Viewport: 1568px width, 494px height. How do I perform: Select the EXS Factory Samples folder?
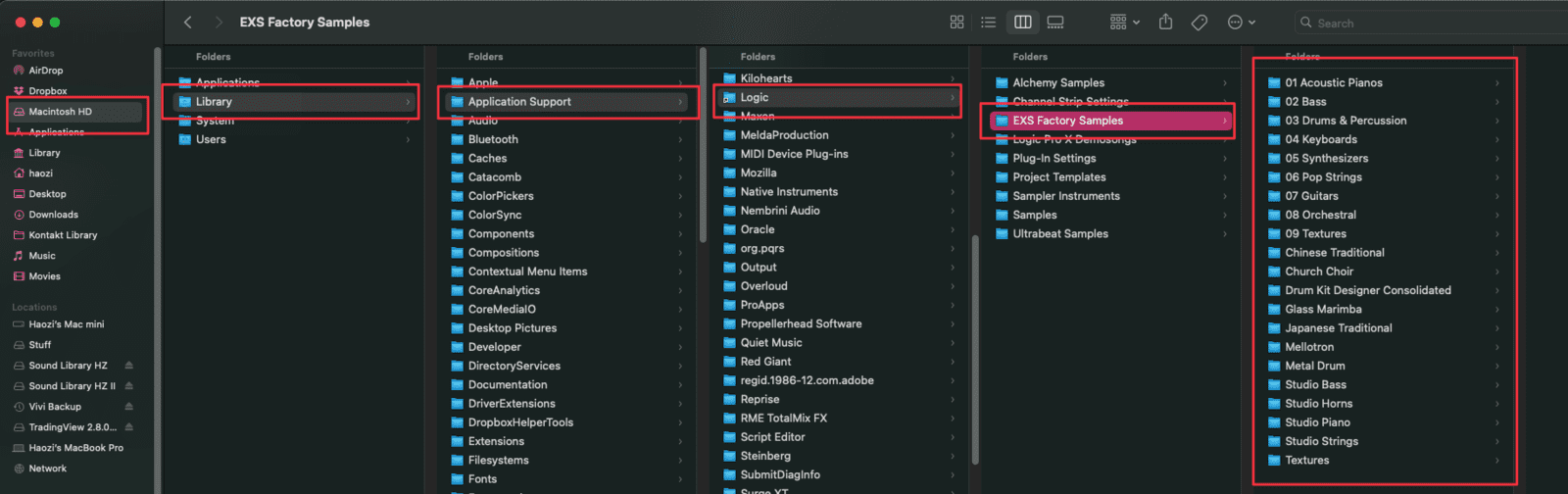click(1111, 121)
